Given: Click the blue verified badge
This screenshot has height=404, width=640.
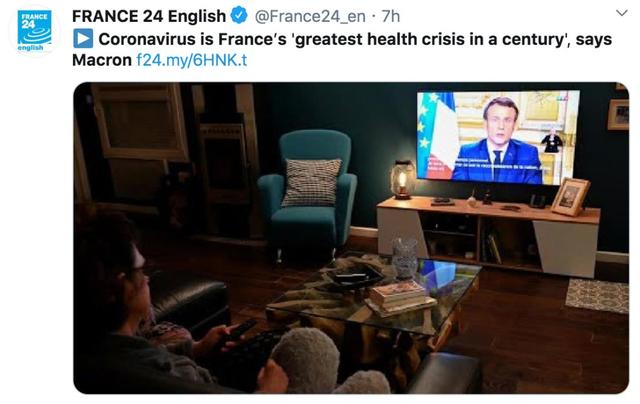Looking at the screenshot, I should (240, 16).
